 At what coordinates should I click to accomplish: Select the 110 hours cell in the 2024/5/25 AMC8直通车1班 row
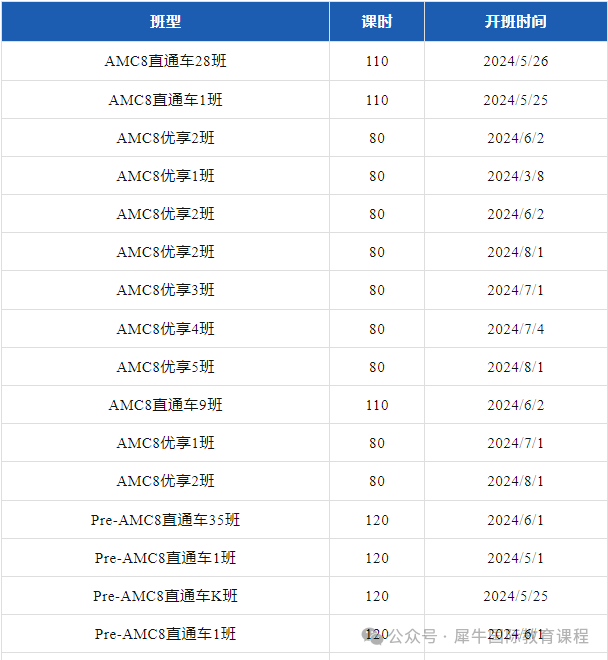[377, 100]
